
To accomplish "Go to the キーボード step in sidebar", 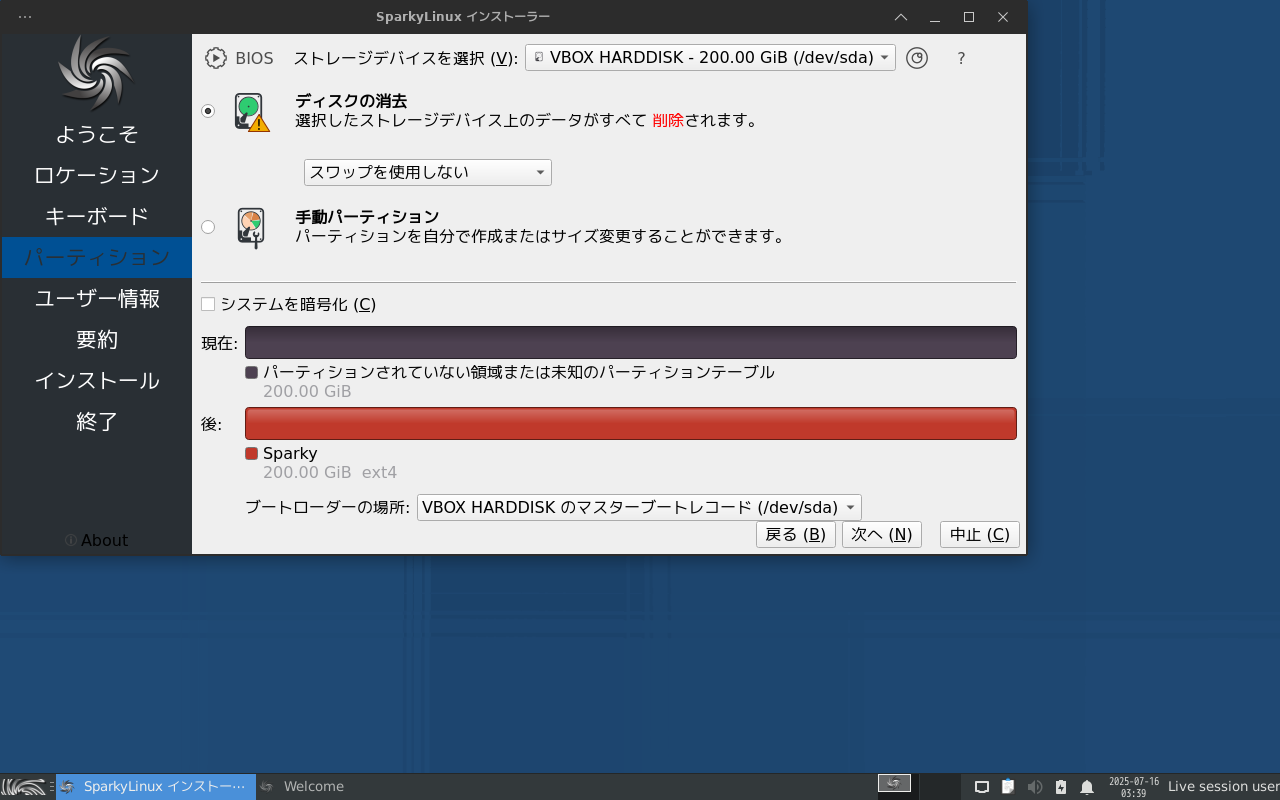I will click(x=96, y=216).
